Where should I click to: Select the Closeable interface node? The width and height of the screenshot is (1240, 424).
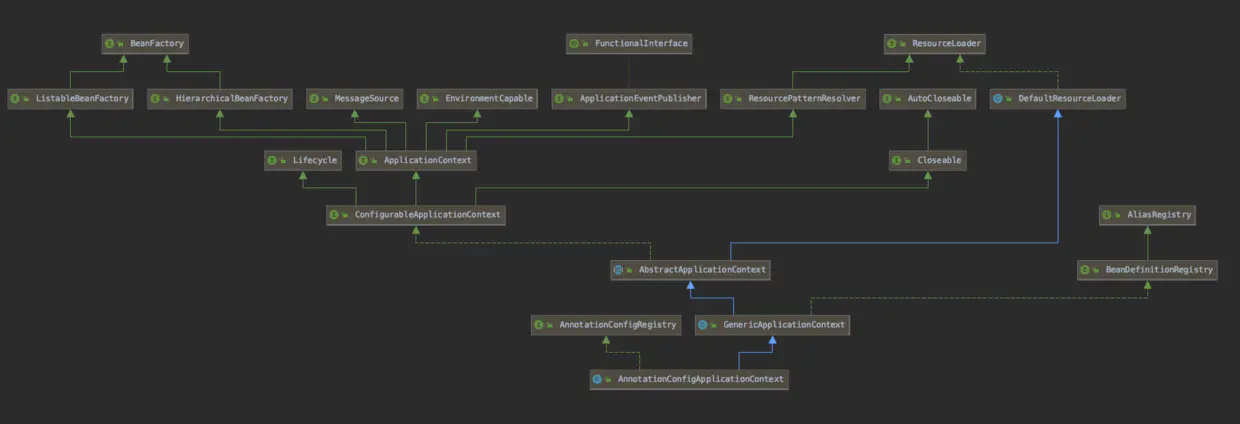(927, 160)
